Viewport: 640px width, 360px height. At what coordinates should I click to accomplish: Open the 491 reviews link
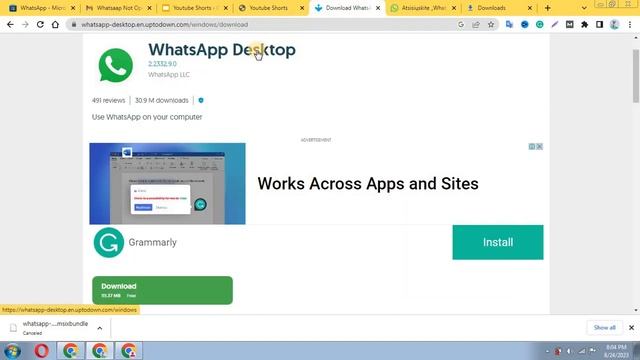[109, 100]
